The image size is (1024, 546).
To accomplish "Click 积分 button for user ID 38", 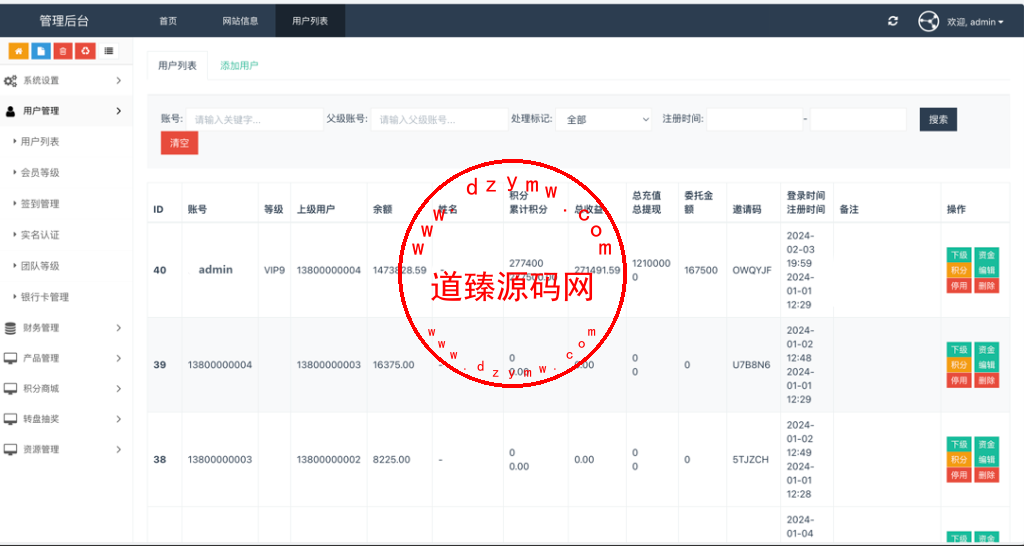I will tap(959, 460).
